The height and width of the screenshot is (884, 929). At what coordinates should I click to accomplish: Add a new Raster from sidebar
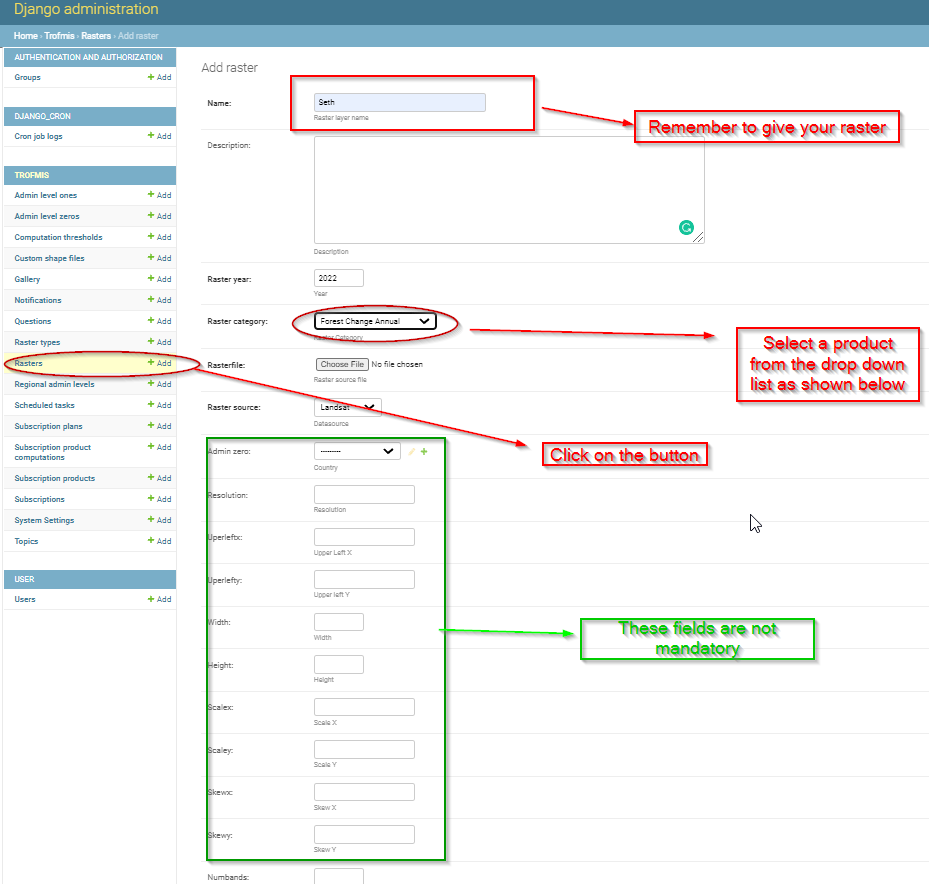pyautogui.click(x=159, y=363)
